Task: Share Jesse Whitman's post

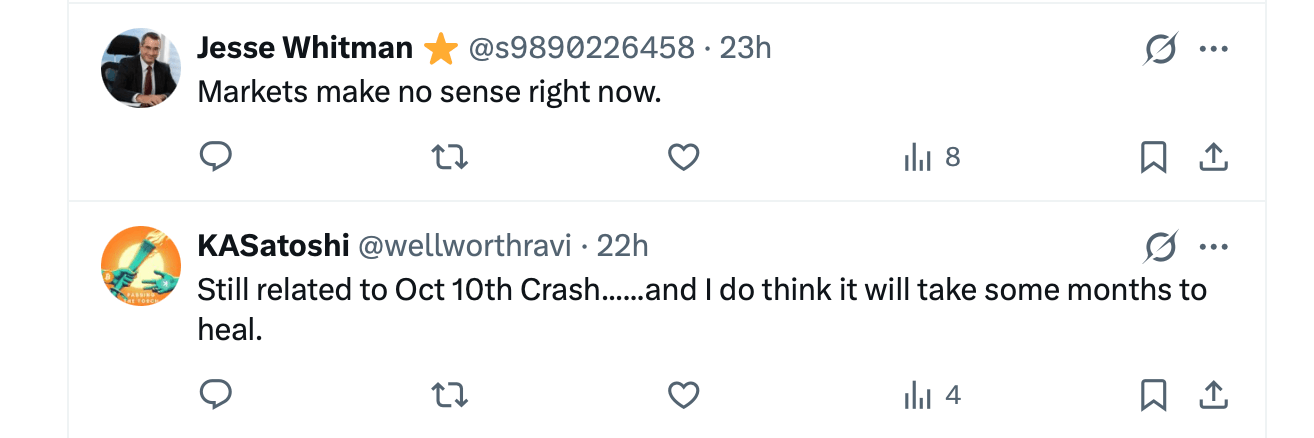Action: (1212, 157)
